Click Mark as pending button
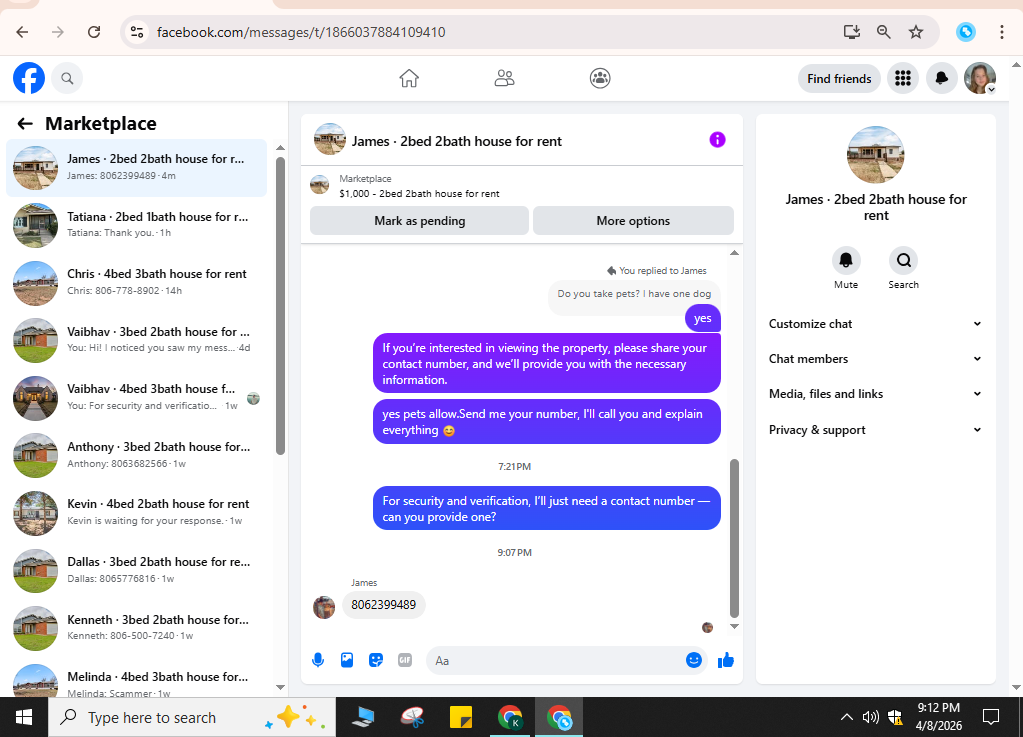 coord(420,221)
